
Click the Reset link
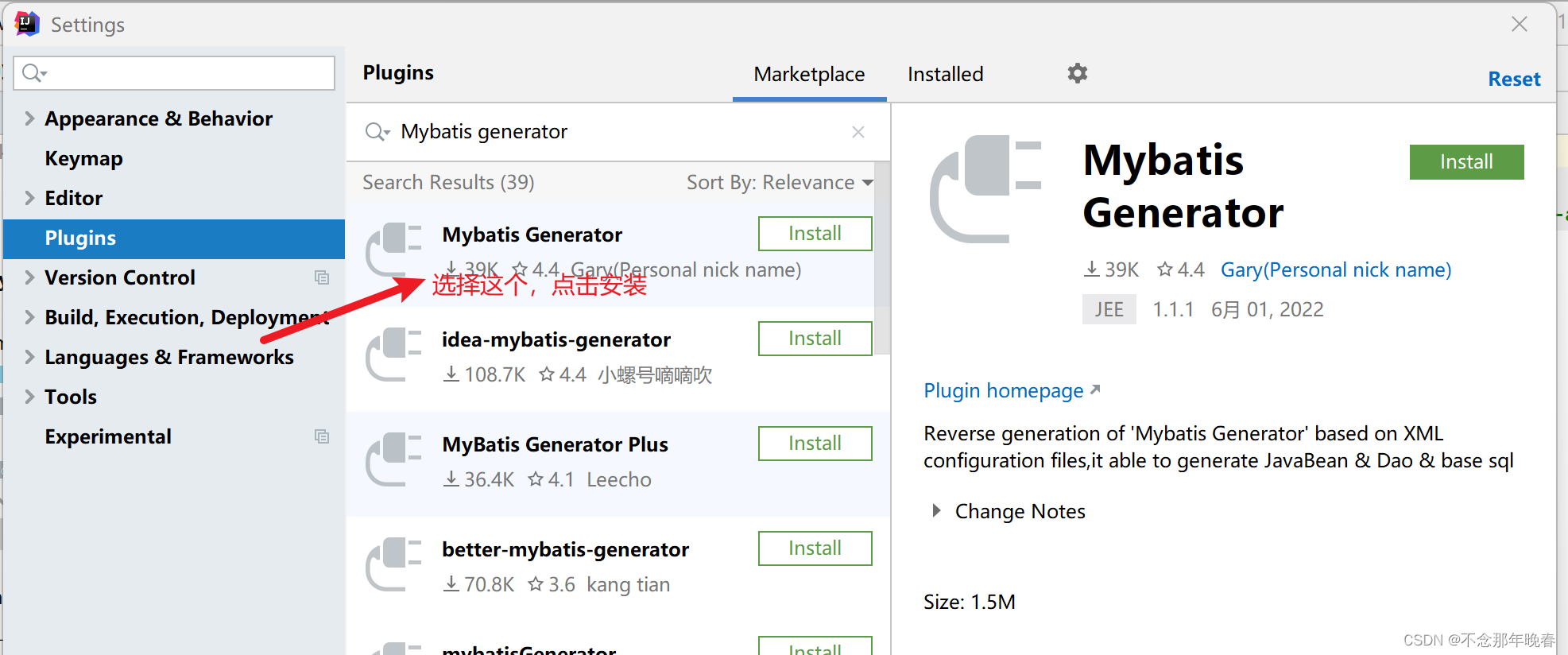tap(1513, 79)
